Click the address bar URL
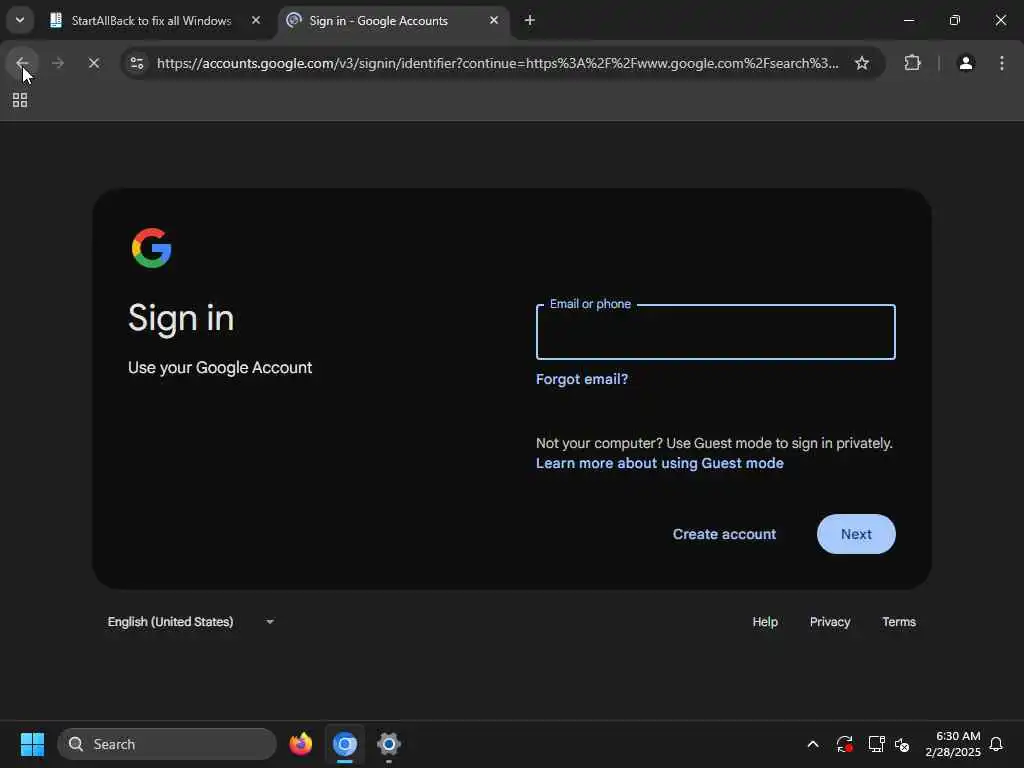This screenshot has width=1024, height=768. (498, 63)
